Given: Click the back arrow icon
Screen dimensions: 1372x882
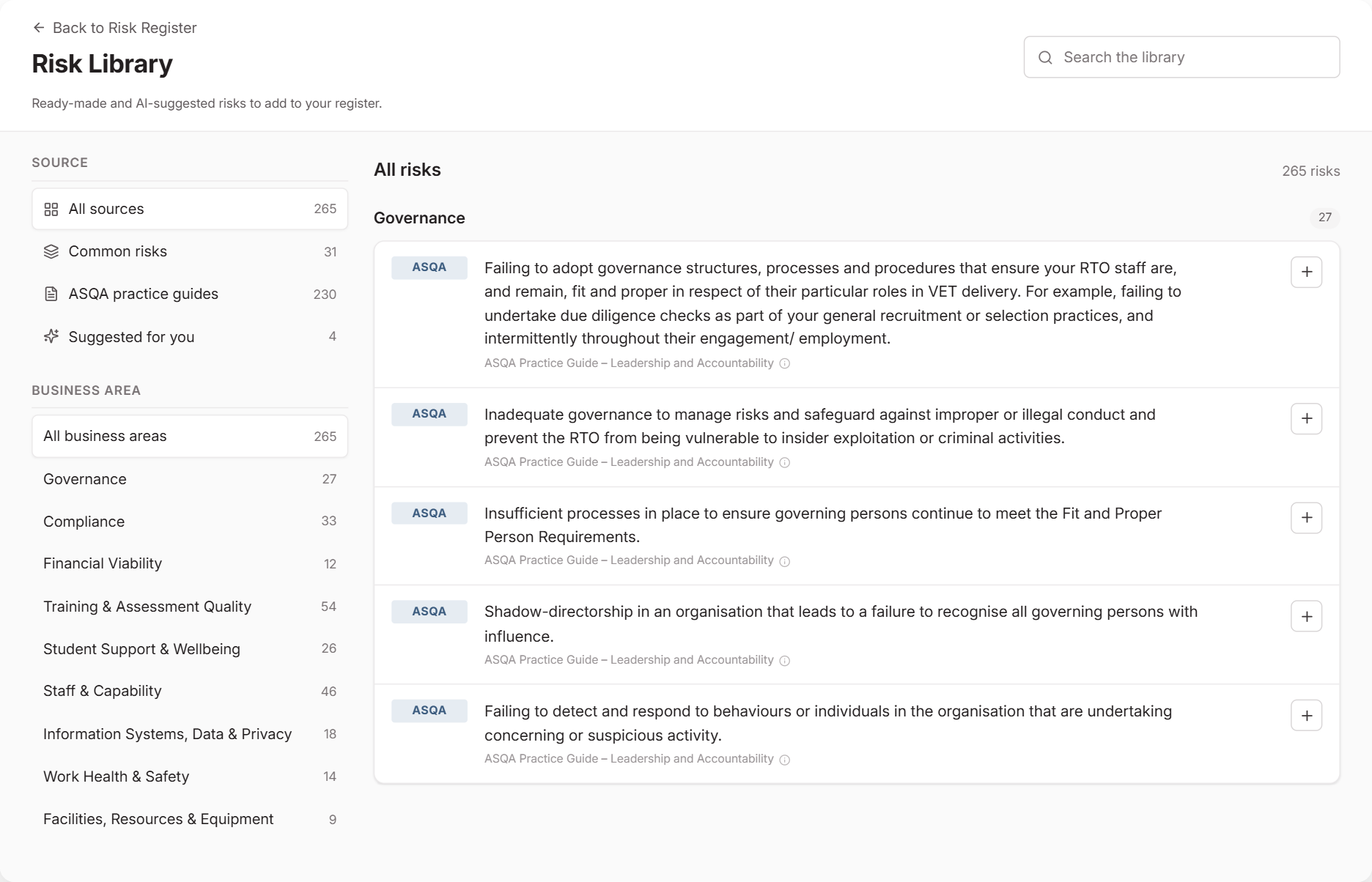Looking at the screenshot, I should [39, 28].
